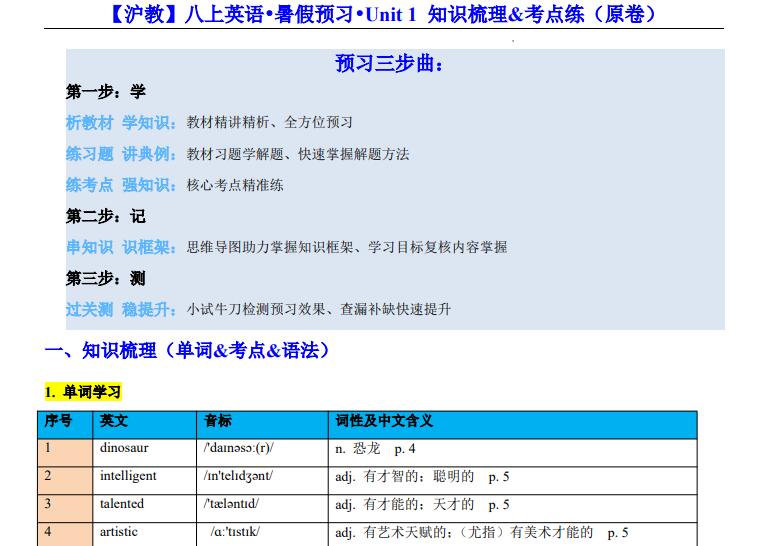
Task: Select the heading '预习三步曲：'
Action: tap(389, 64)
